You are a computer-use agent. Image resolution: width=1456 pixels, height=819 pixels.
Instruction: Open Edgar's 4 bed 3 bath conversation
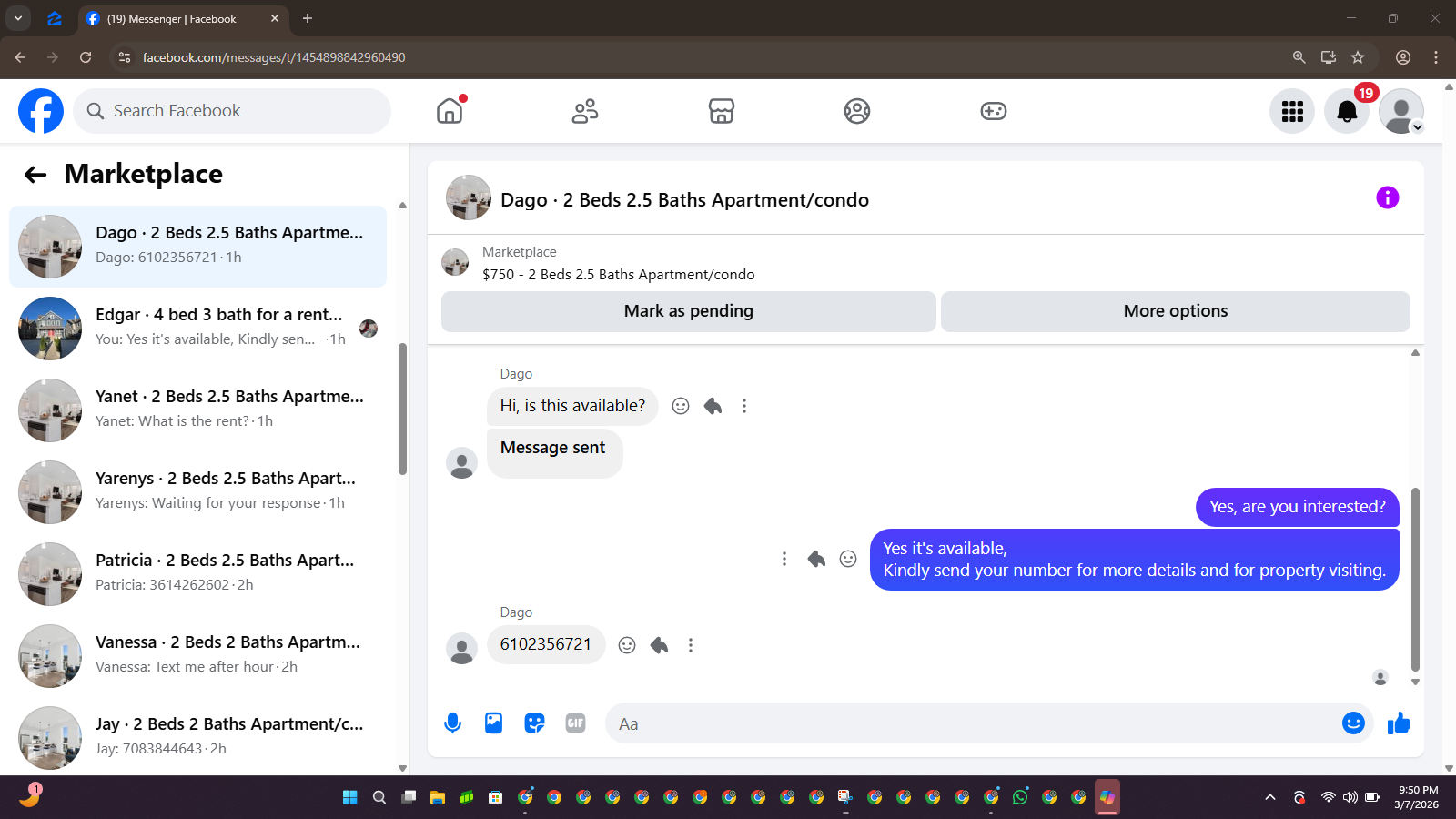coord(197,329)
